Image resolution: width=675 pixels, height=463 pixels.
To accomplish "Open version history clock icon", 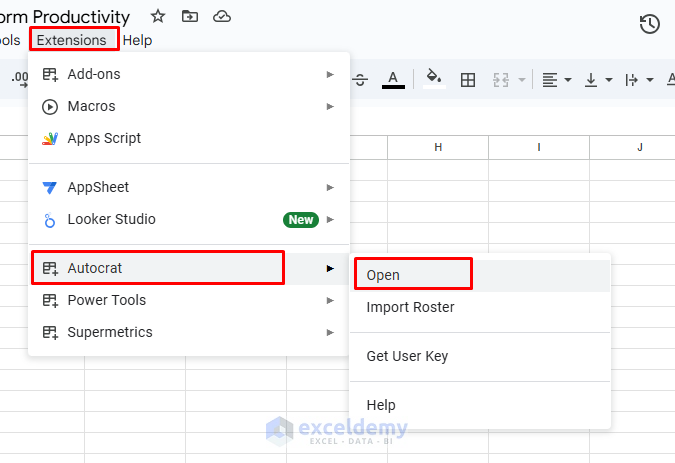I will click(650, 24).
